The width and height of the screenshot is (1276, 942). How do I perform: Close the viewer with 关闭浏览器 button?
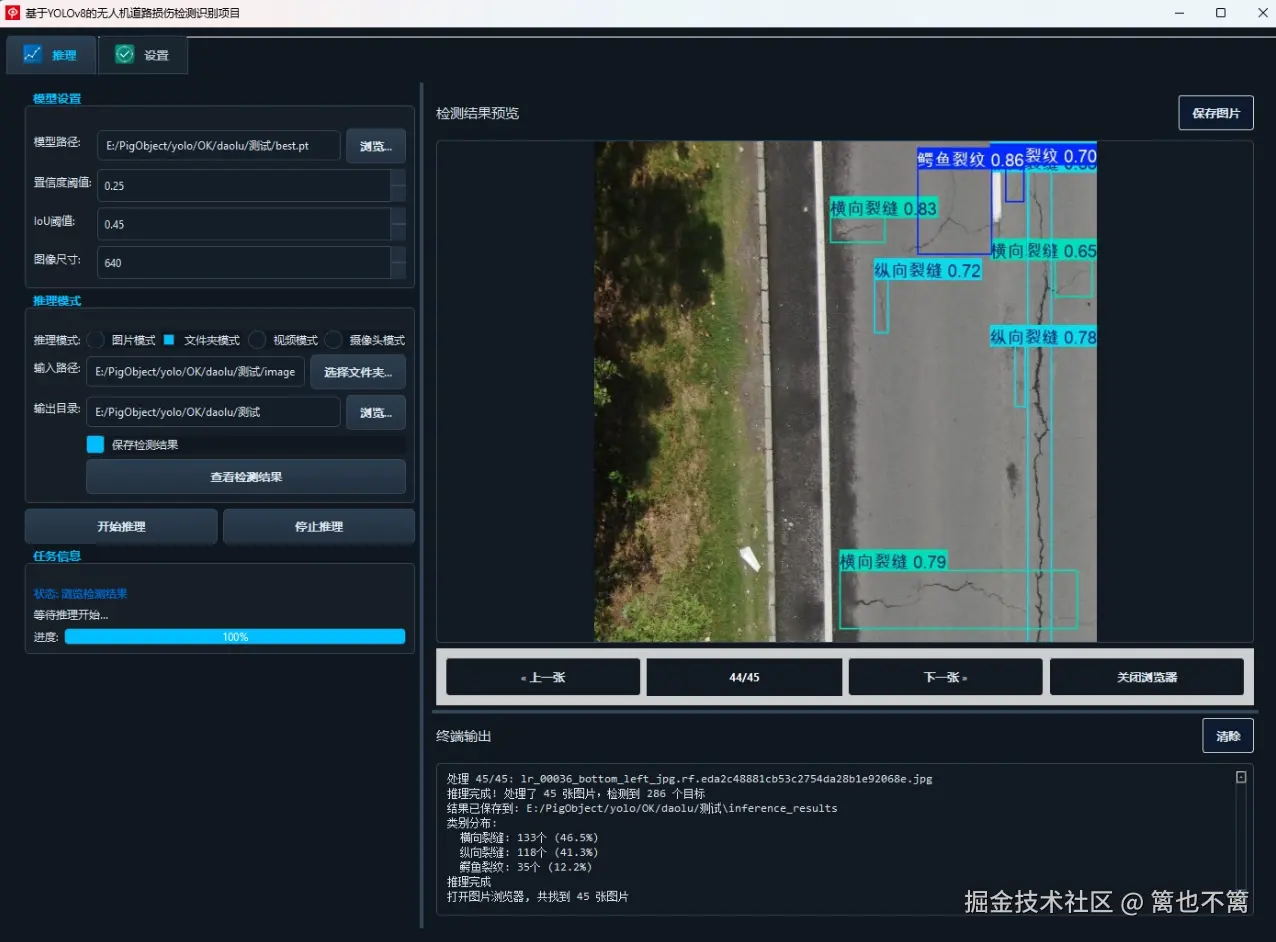pos(1147,677)
